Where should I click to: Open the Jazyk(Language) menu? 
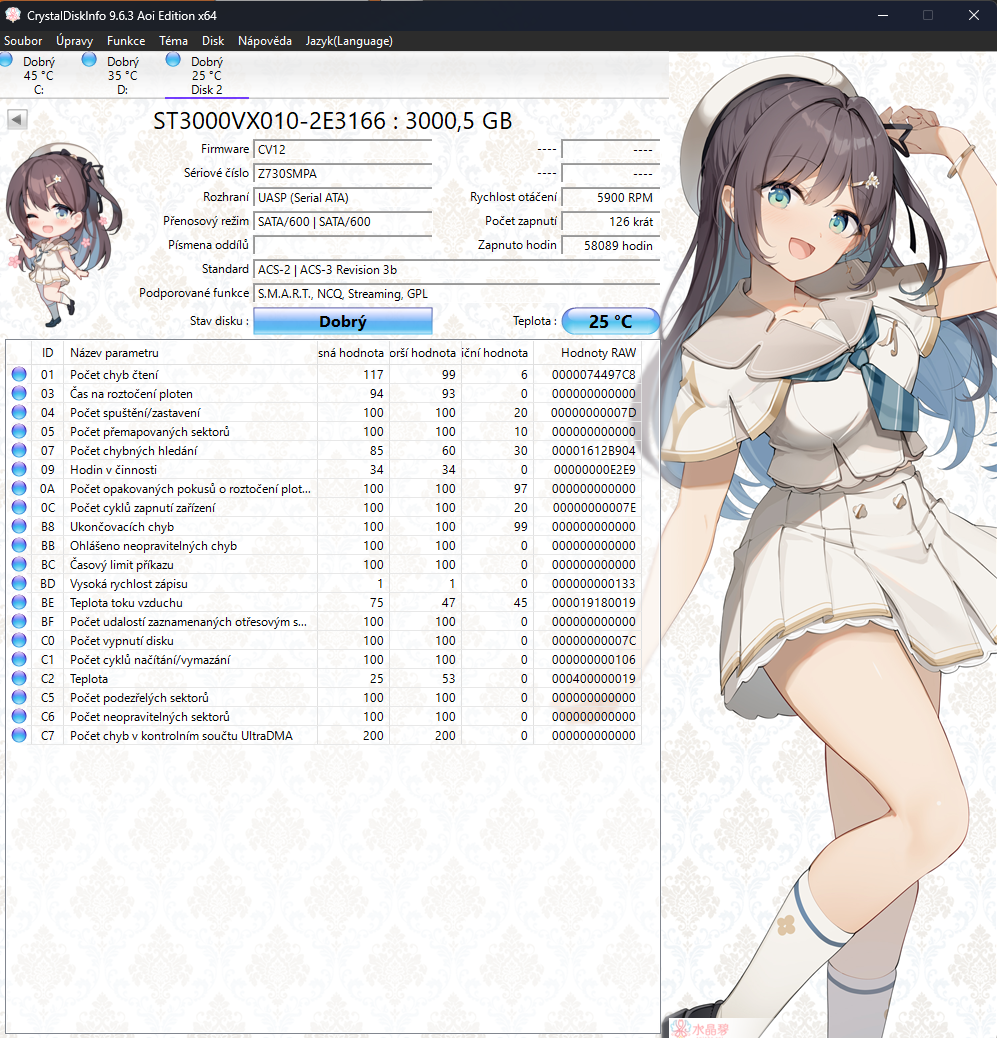point(349,41)
